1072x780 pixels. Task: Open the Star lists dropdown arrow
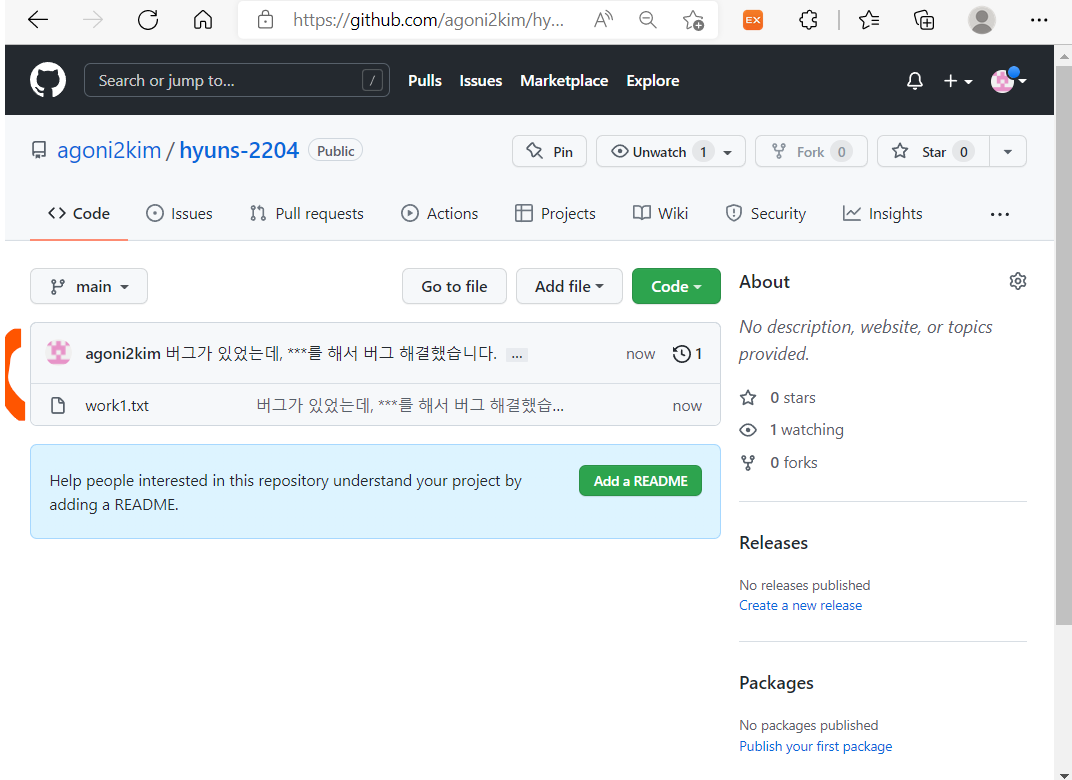pos(1007,151)
